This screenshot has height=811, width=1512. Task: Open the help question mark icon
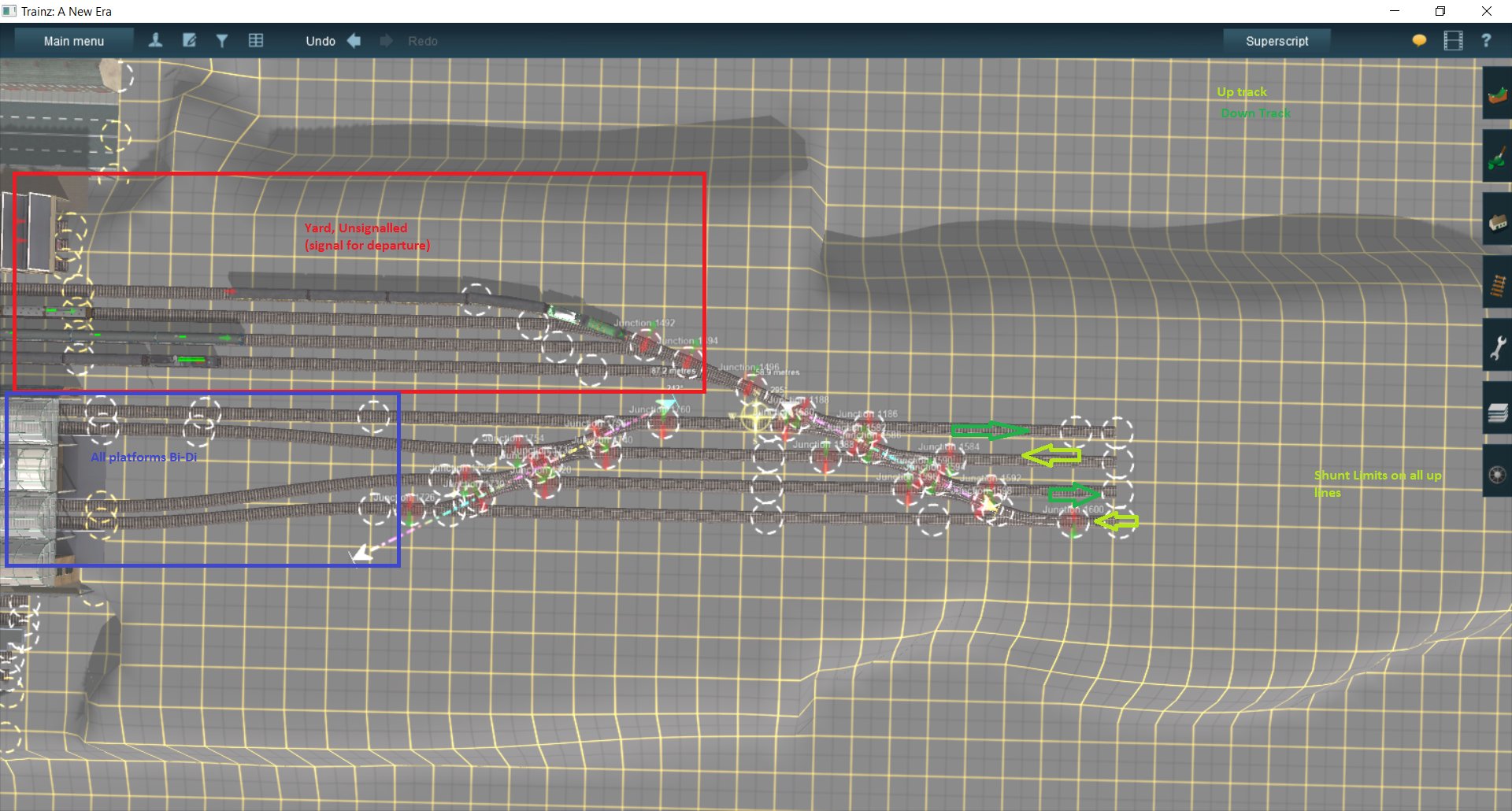click(x=1486, y=40)
